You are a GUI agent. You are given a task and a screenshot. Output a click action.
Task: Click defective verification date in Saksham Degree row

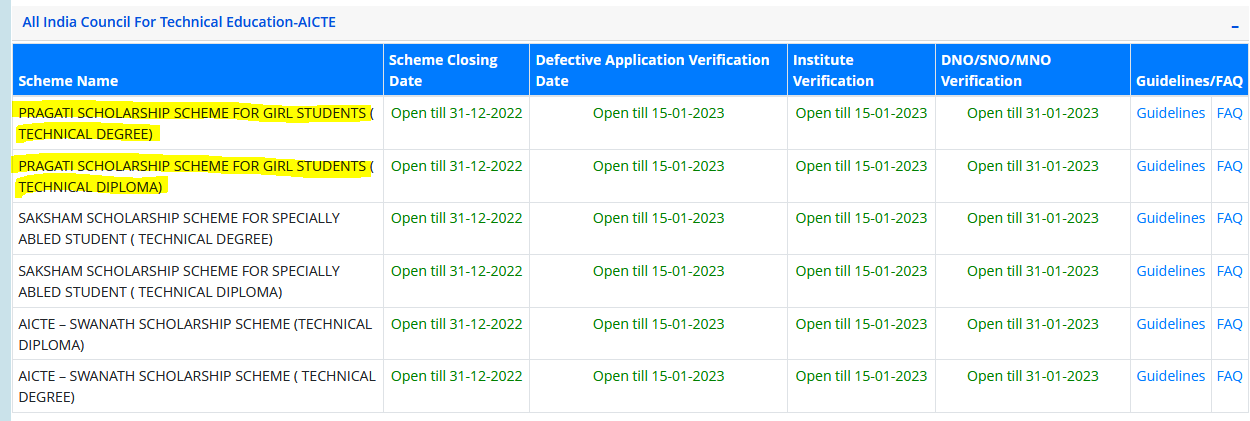point(659,218)
